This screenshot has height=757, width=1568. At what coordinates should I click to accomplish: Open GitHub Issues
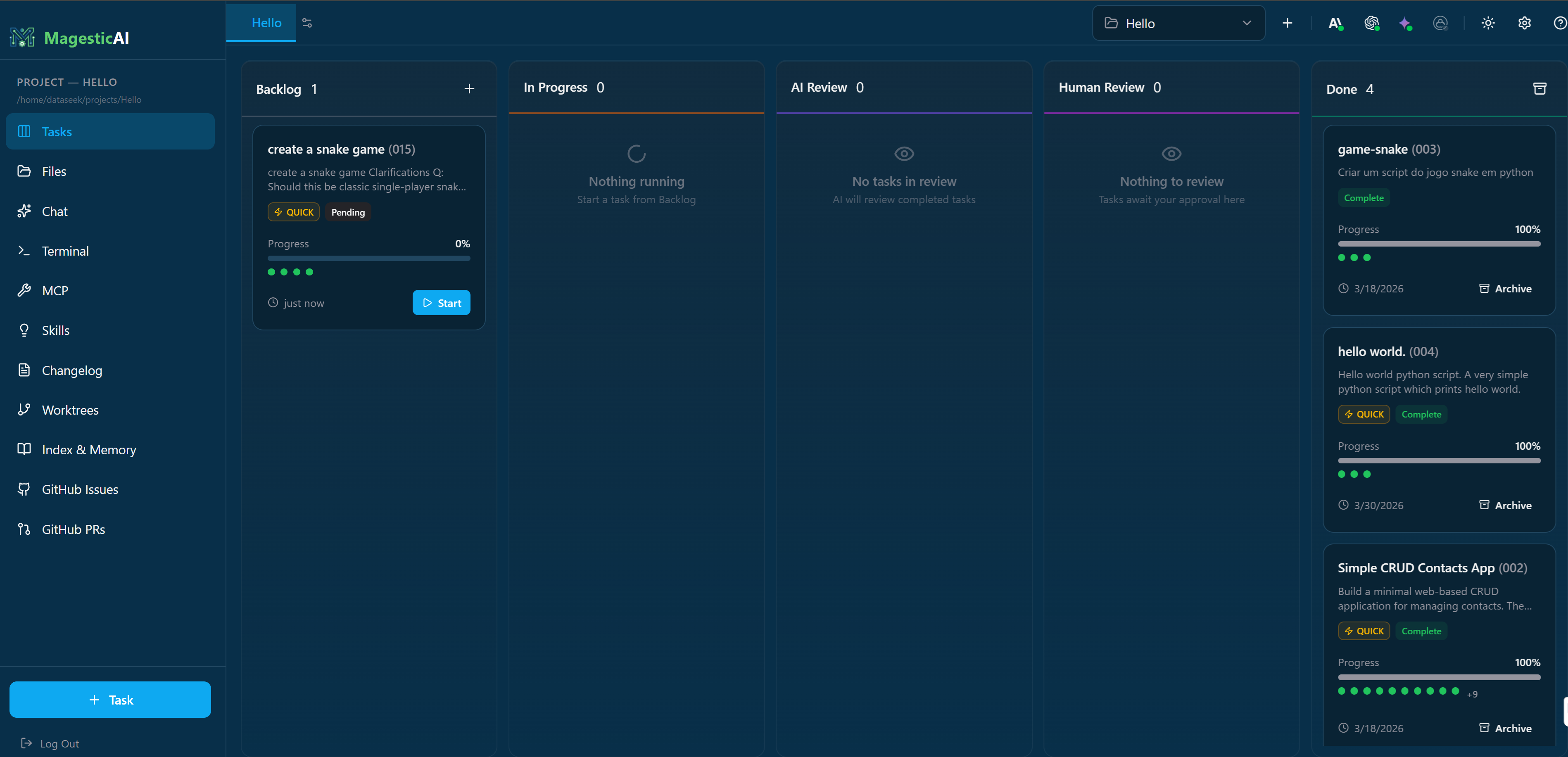tap(110, 489)
